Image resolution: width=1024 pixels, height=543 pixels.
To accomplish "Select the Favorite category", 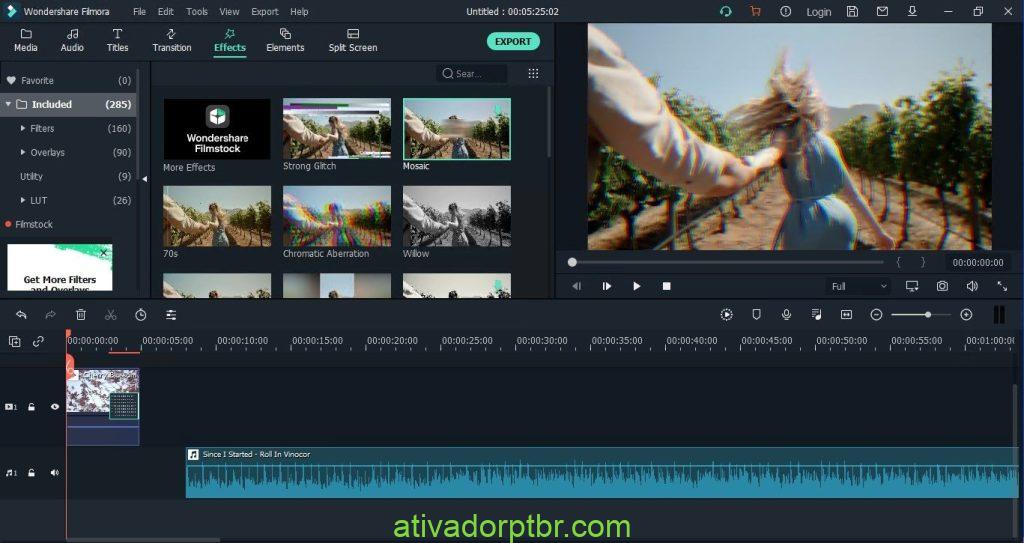I will 68,80.
